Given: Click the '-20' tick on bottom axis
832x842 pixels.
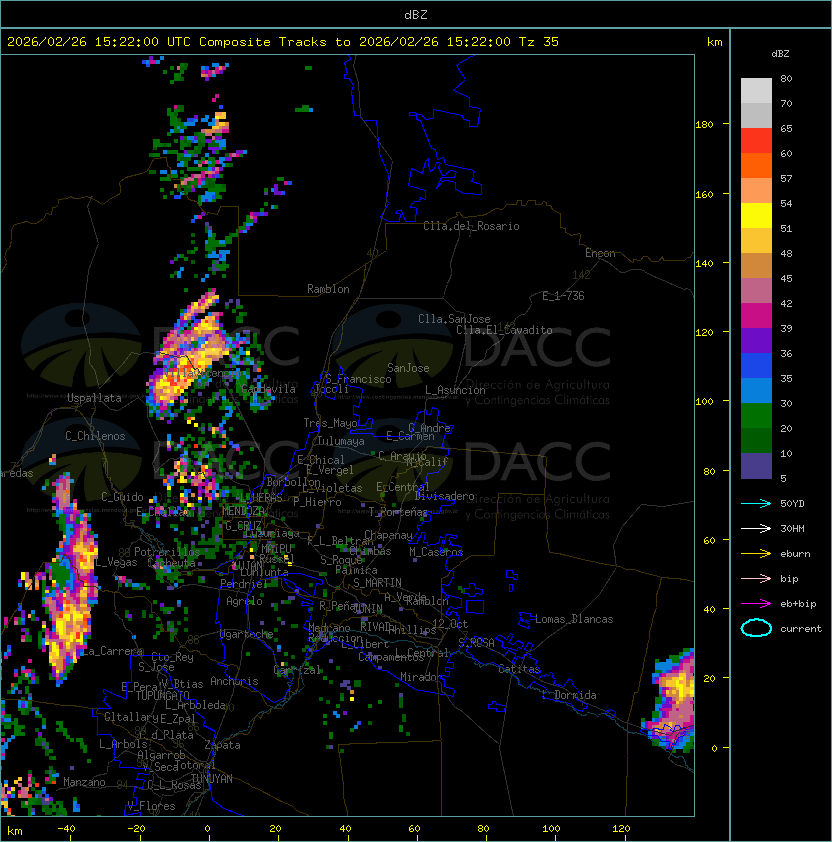Looking at the screenshot, I should click(136, 829).
